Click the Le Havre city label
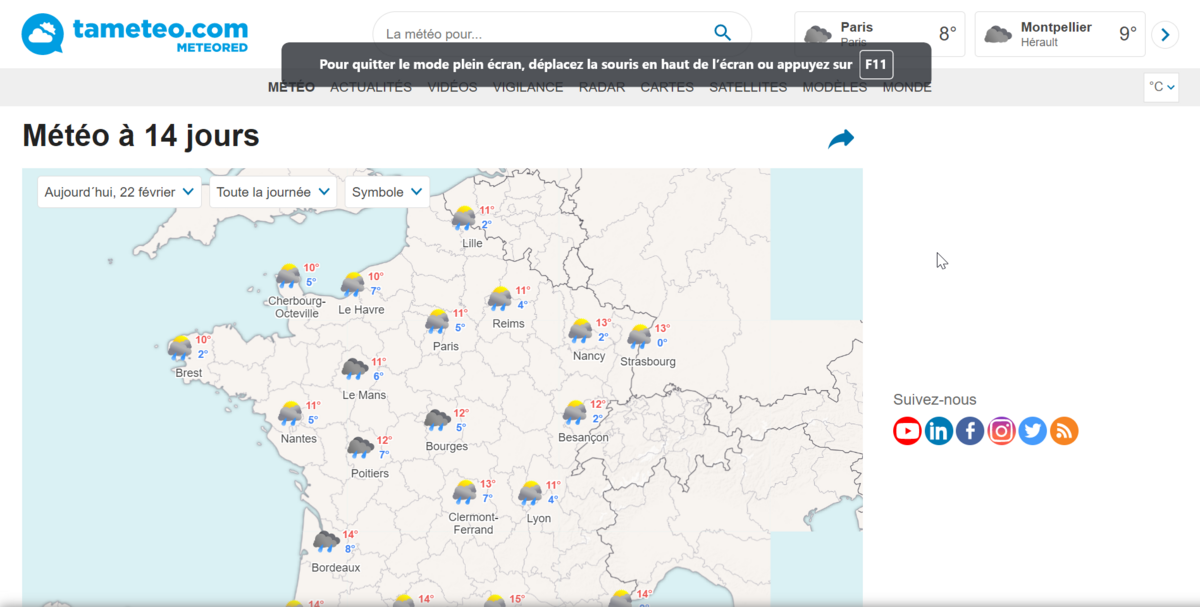The height and width of the screenshot is (607, 1200). pos(361,310)
